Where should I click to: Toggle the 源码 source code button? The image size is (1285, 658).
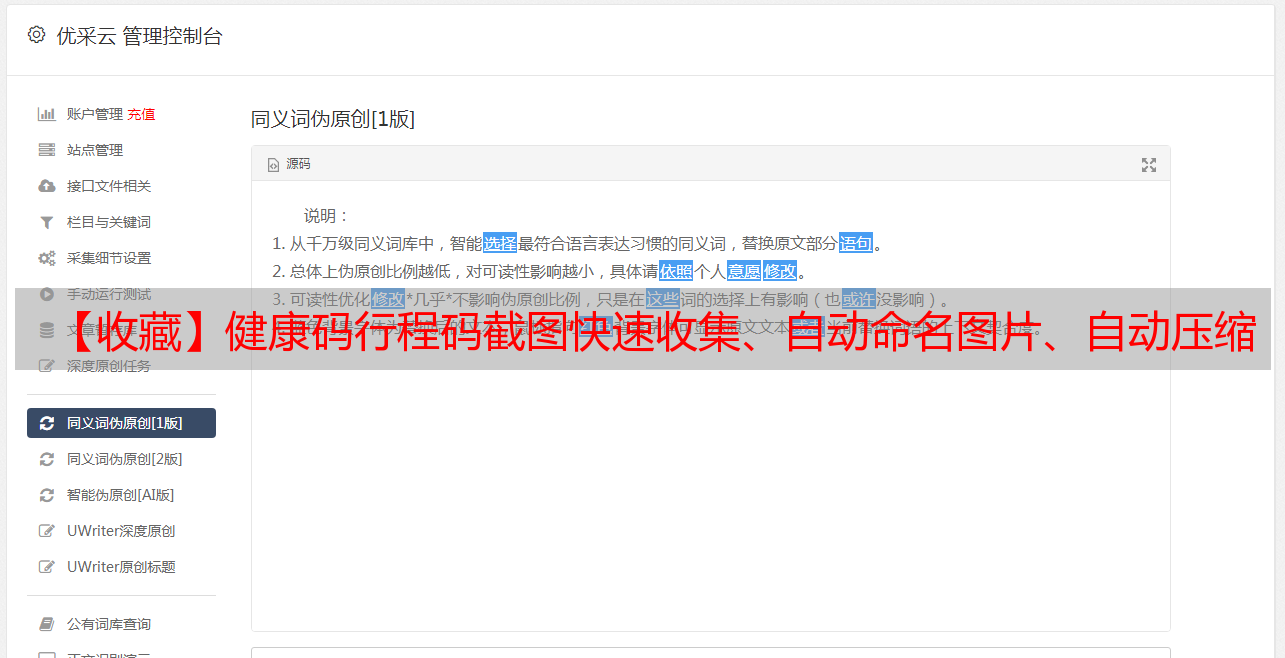(x=289, y=164)
